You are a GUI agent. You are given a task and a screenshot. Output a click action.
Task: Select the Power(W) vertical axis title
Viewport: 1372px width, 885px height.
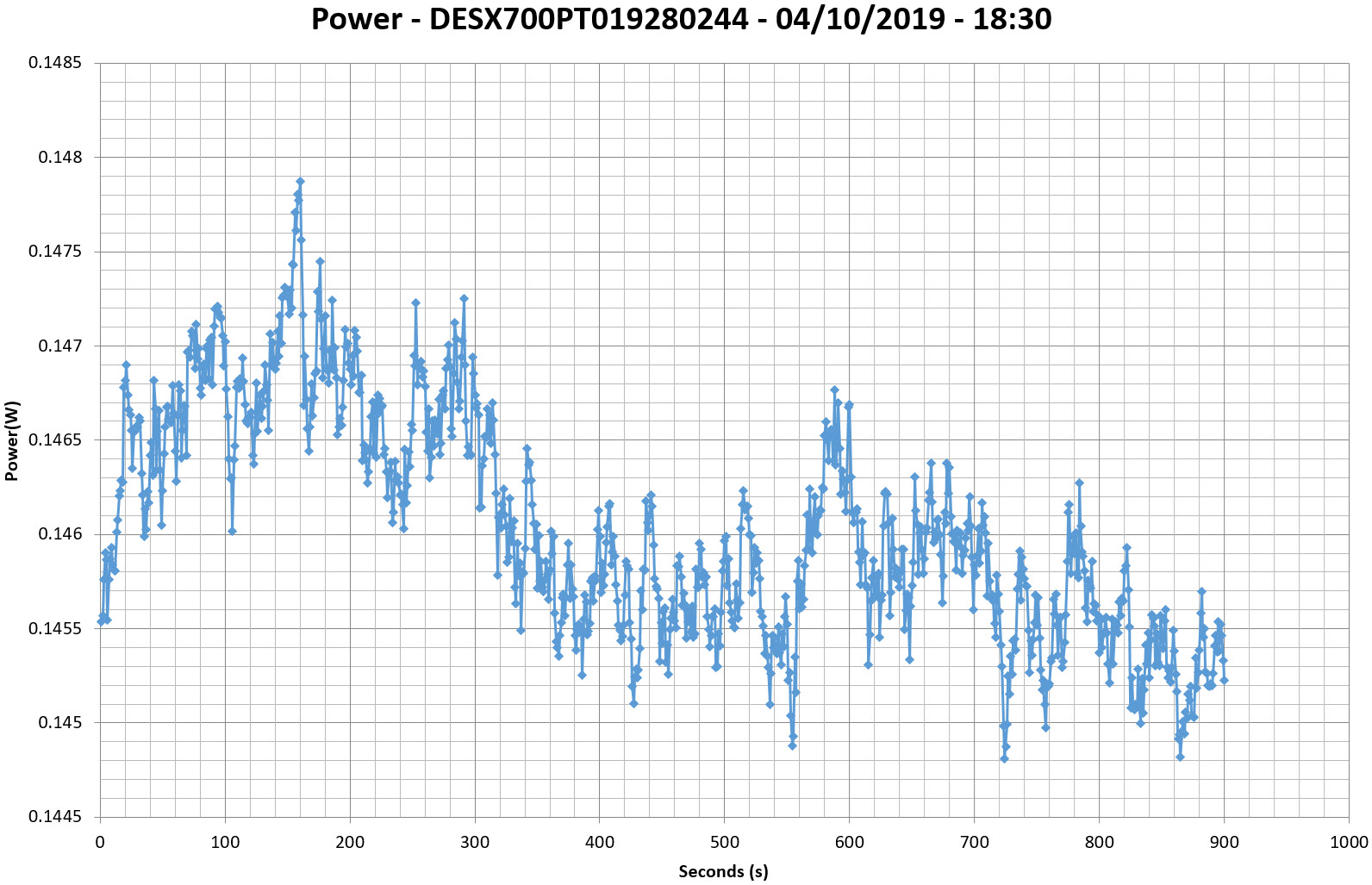point(12,440)
